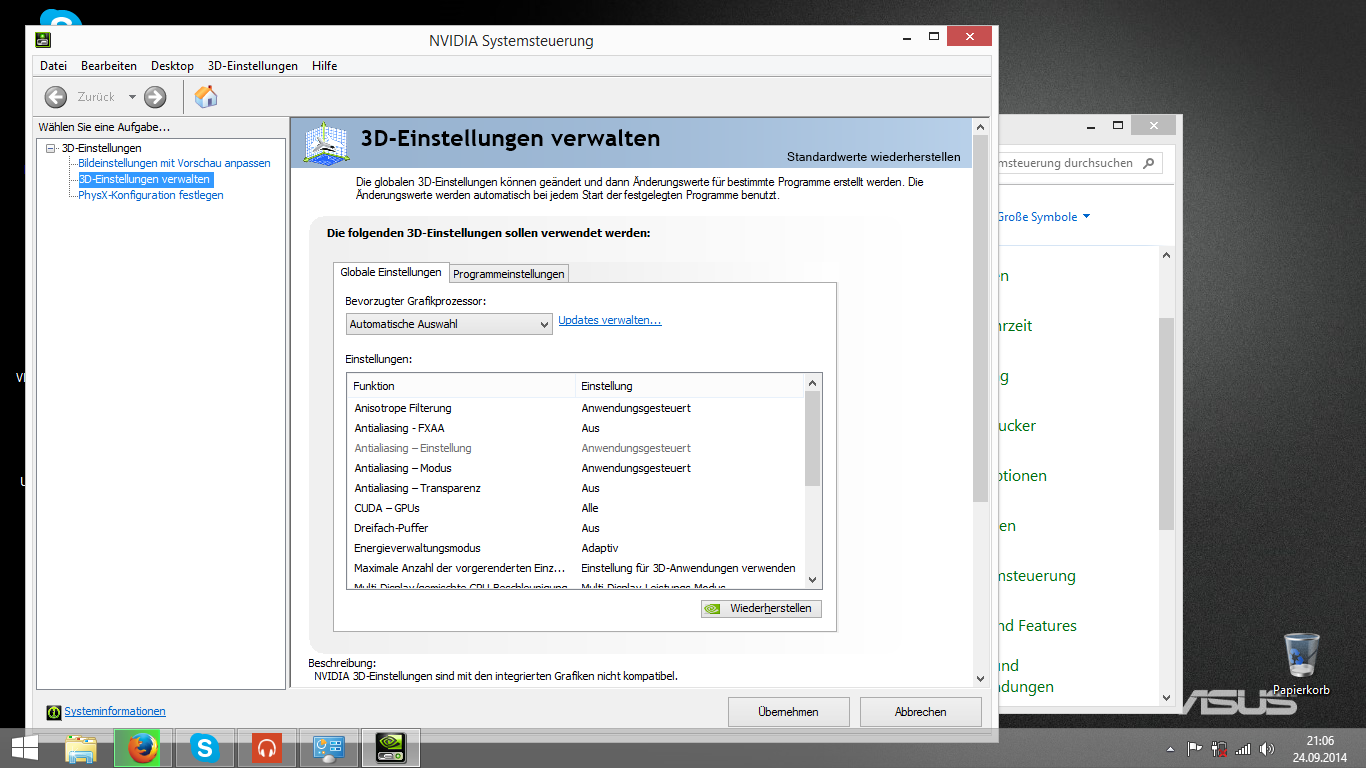Open the Datei menu

click(x=53, y=66)
